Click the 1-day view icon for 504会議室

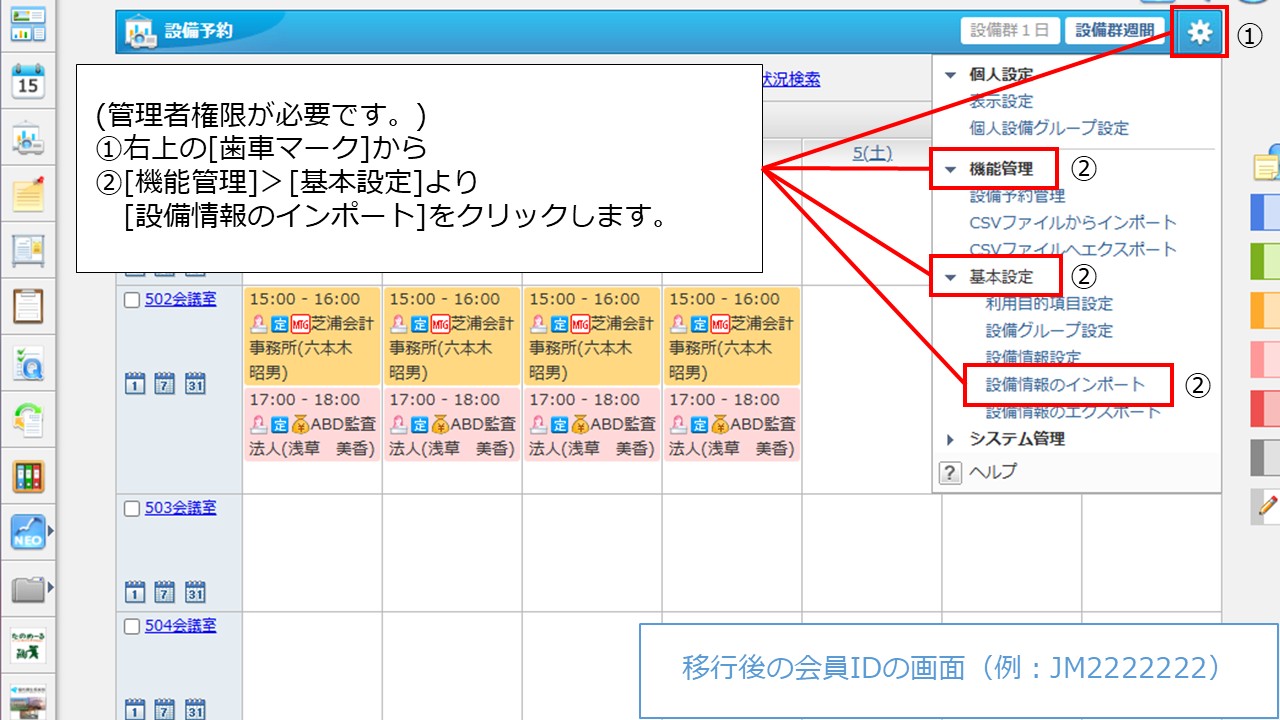pyautogui.click(x=135, y=710)
